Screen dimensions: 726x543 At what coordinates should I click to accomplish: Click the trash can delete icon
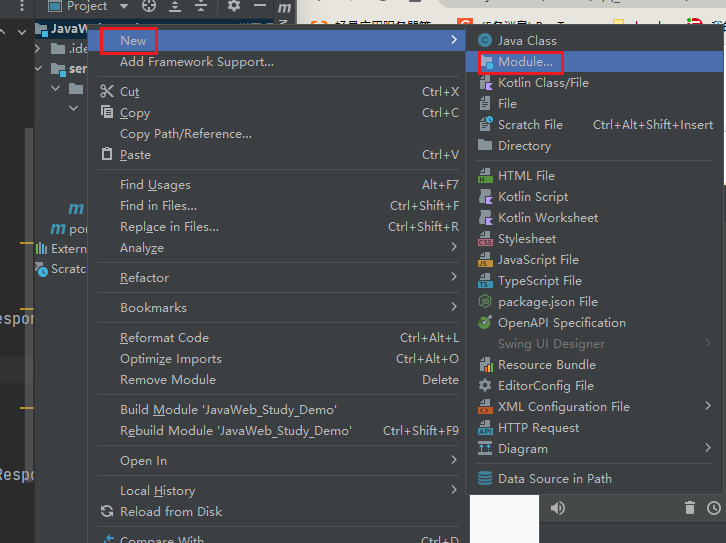point(689,508)
